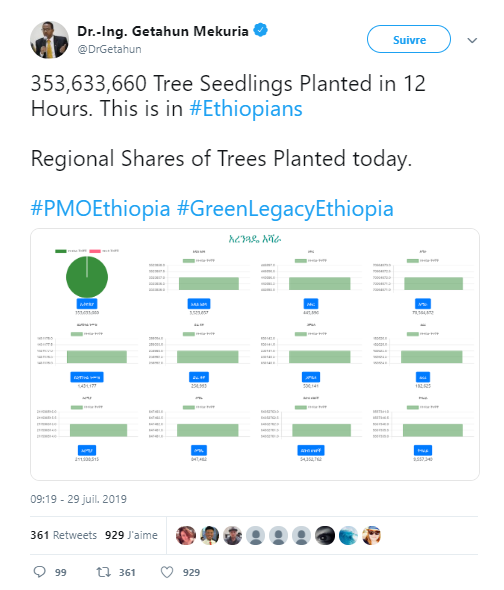
Task: Open the avatar wearing sunglasses and hat
Action: [372, 535]
